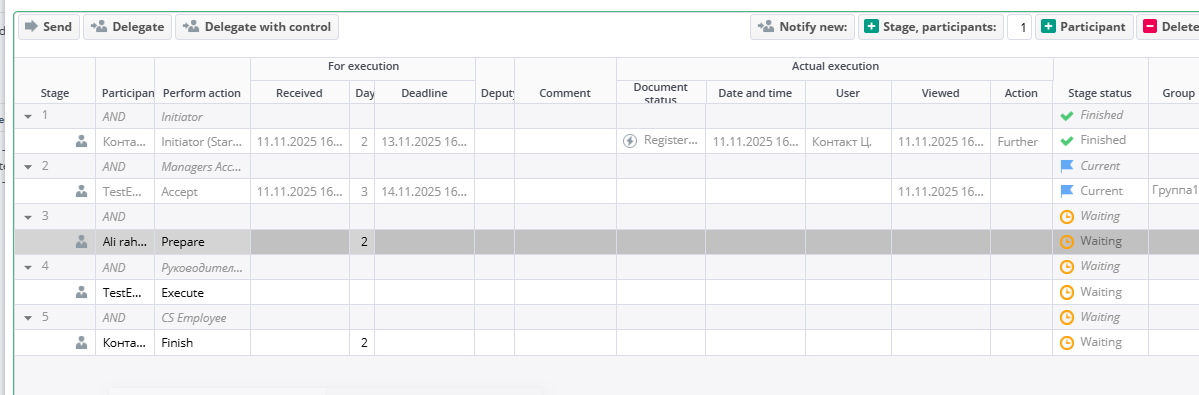Click the Руководител... stage label
This screenshot has height=395, width=1199.
tap(202, 267)
